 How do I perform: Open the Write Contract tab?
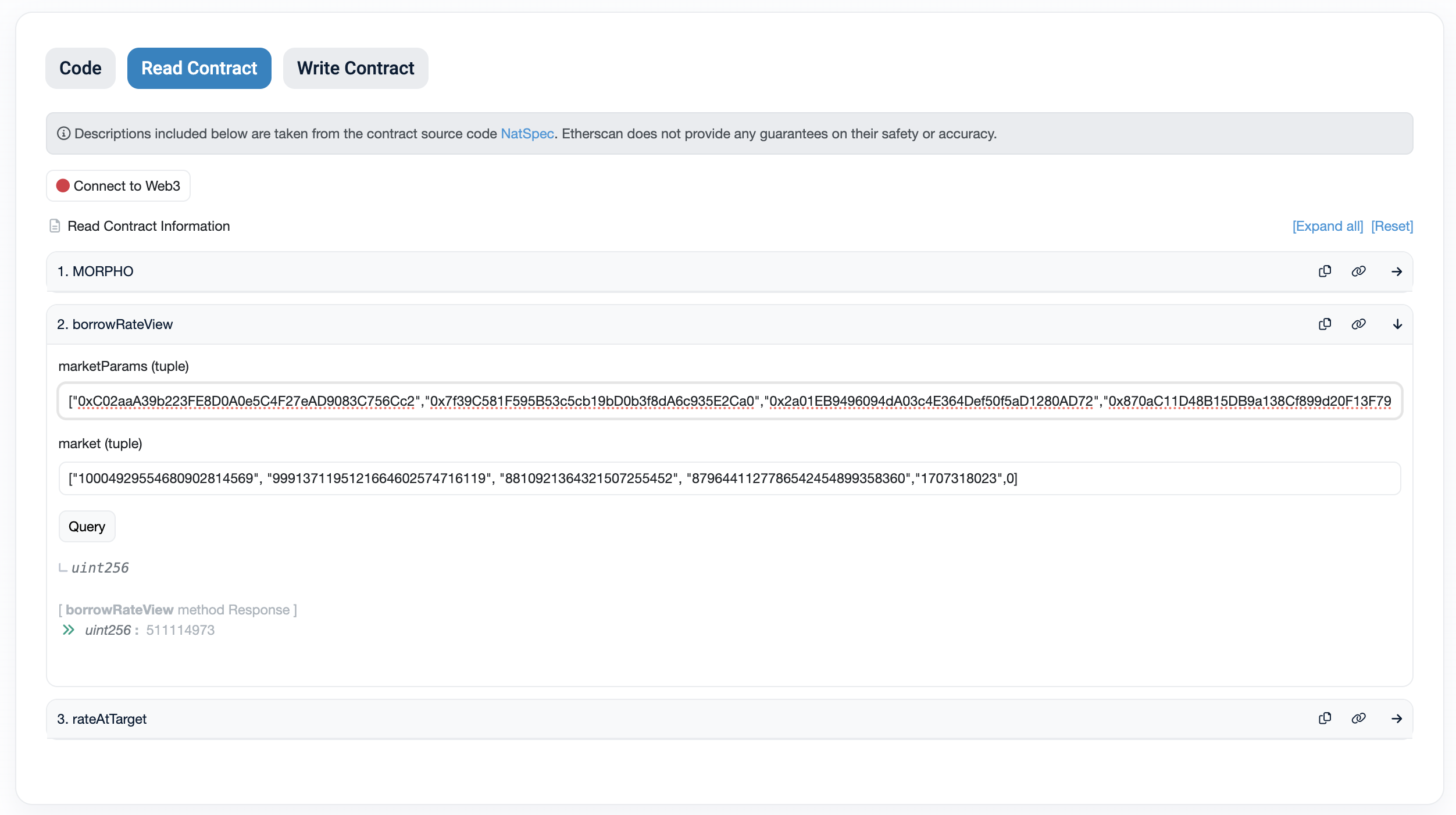point(355,69)
